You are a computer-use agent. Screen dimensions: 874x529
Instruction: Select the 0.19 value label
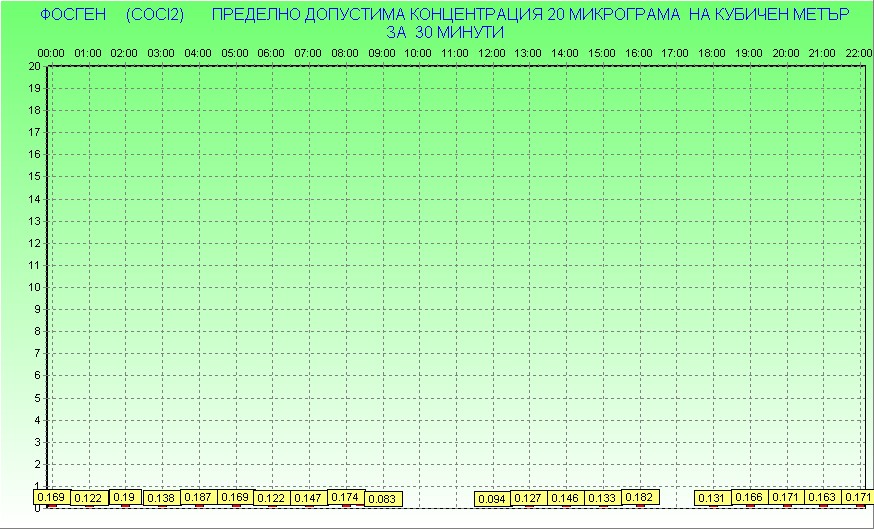point(125,497)
